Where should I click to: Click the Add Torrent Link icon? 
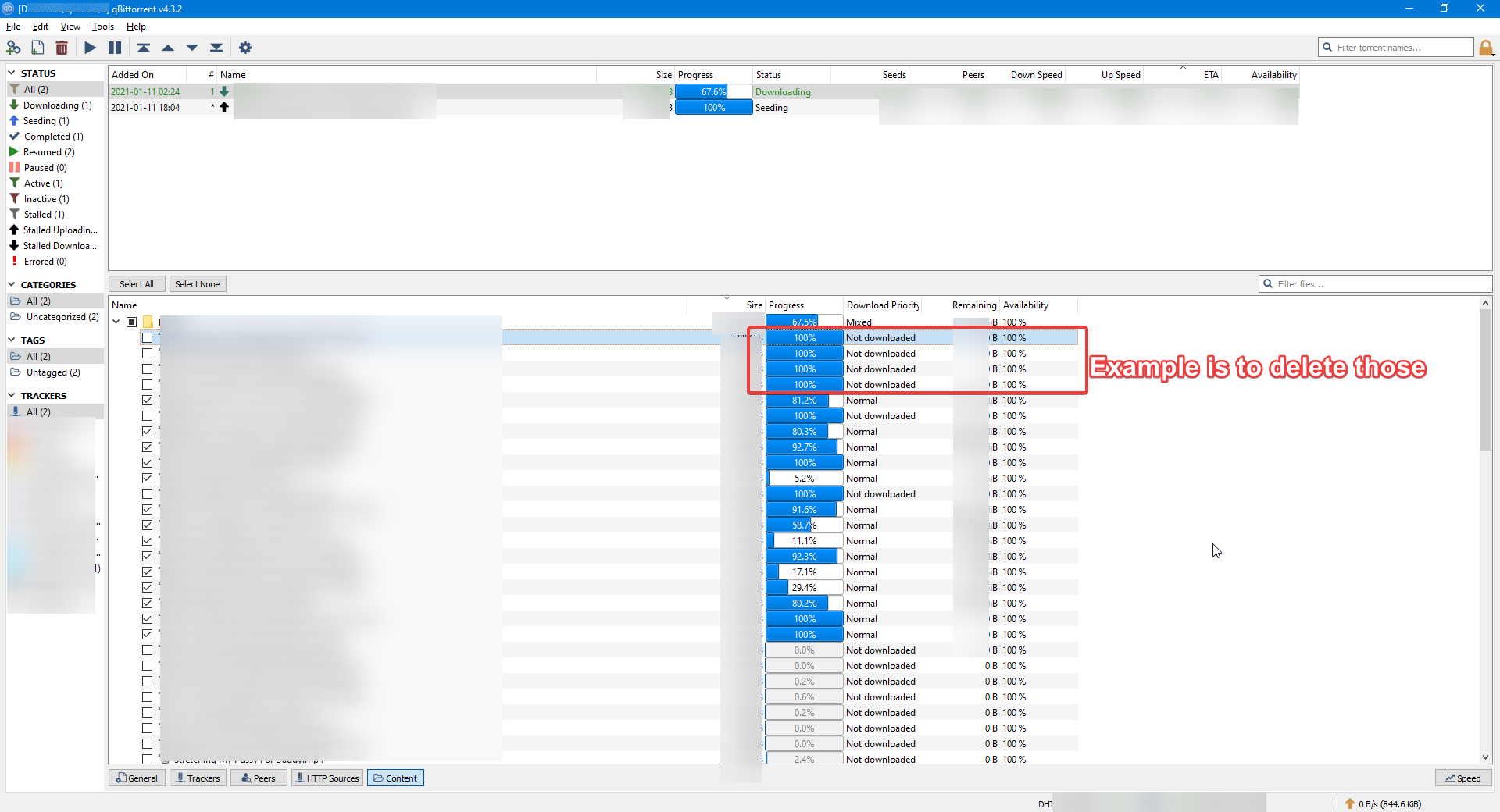coord(13,48)
